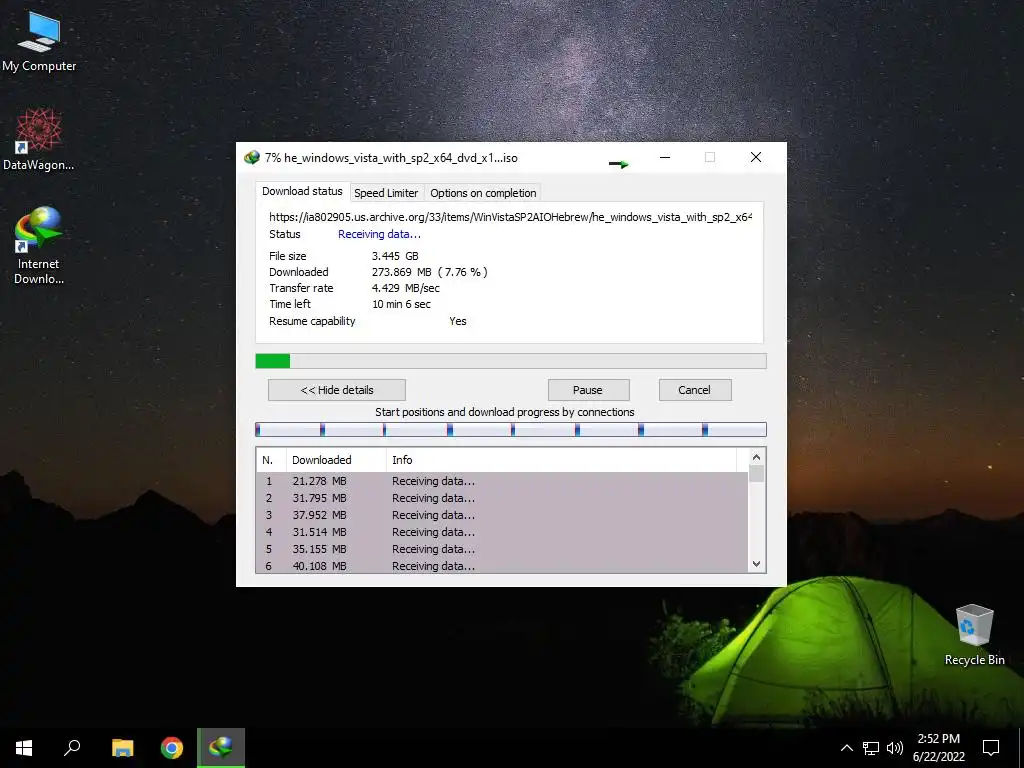This screenshot has height=768, width=1024.
Task: Select connection row 6 with 40.108 MB
Action: pos(502,566)
